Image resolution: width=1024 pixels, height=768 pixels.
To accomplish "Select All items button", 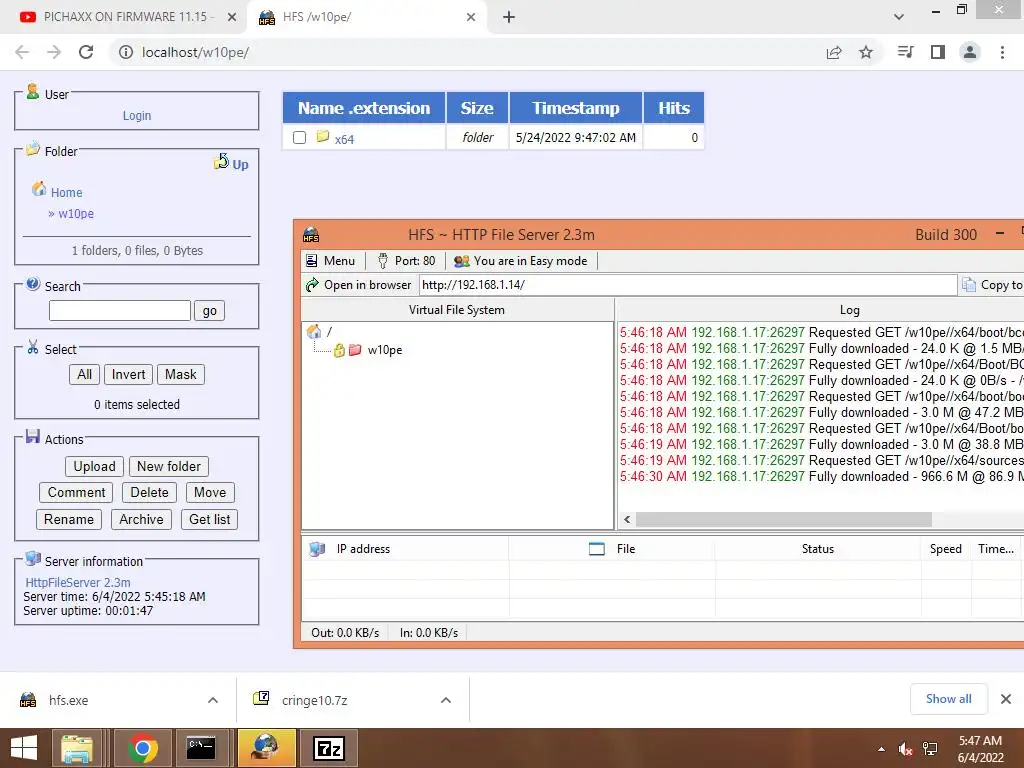I will coord(84,374).
